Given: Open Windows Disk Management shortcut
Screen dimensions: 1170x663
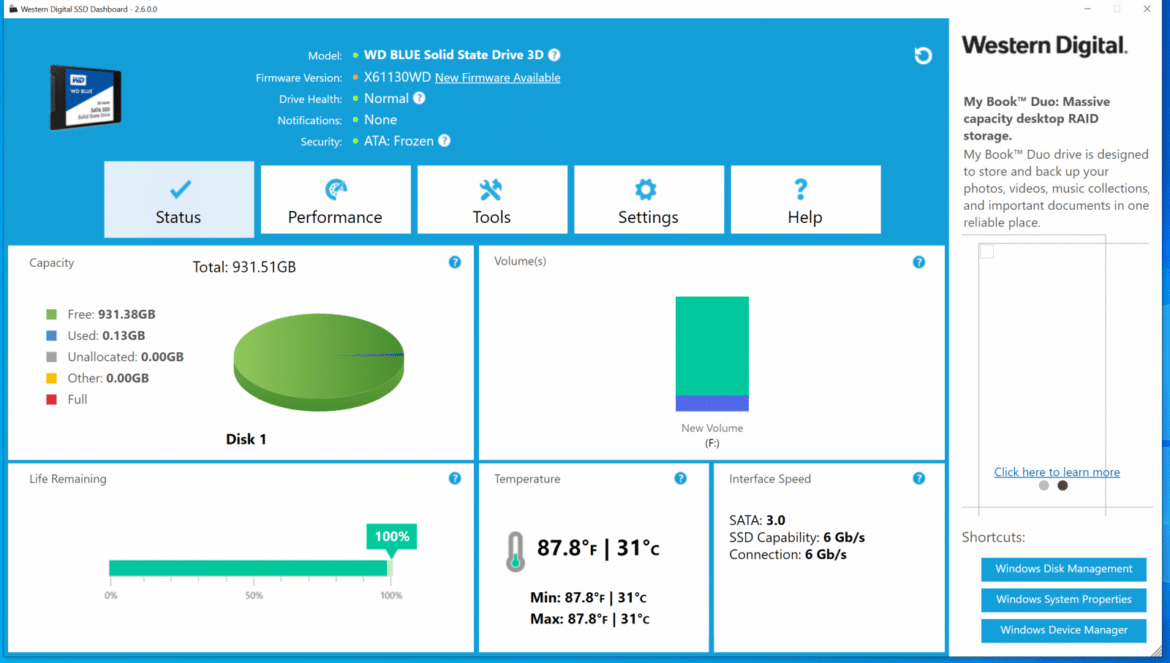Looking at the screenshot, I should tap(1063, 569).
